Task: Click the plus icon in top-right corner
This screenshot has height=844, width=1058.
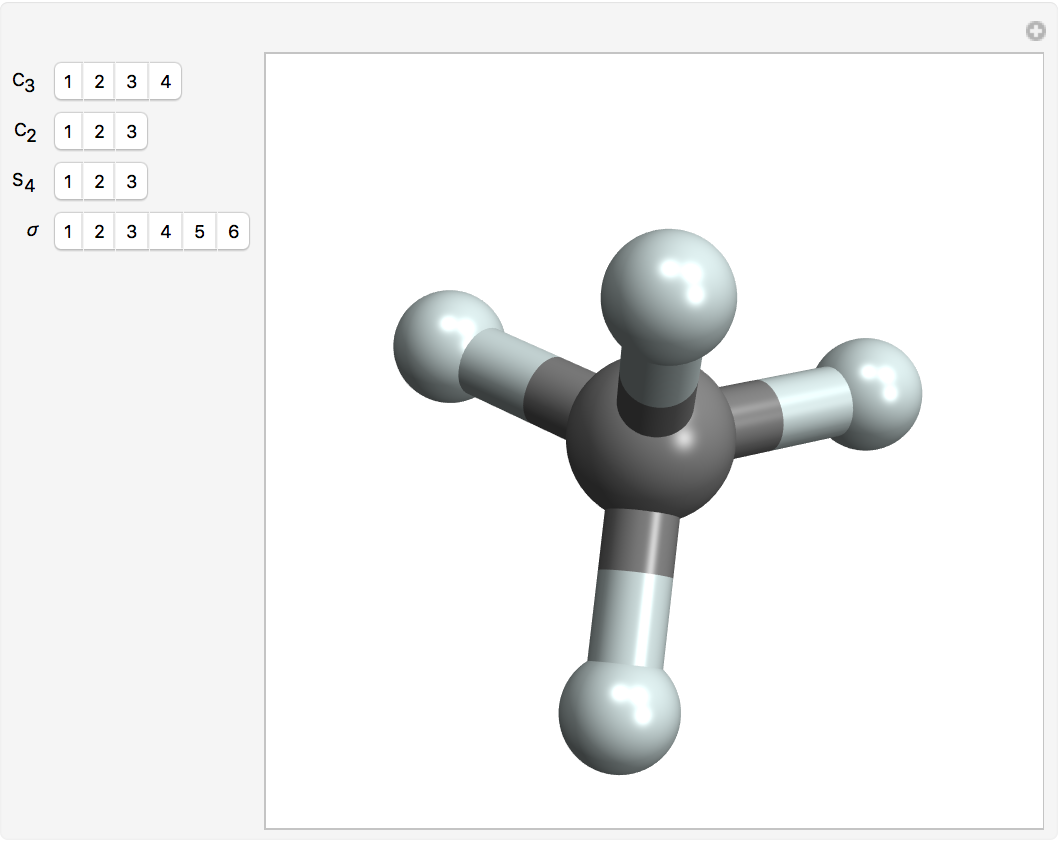Action: pyautogui.click(x=1035, y=32)
